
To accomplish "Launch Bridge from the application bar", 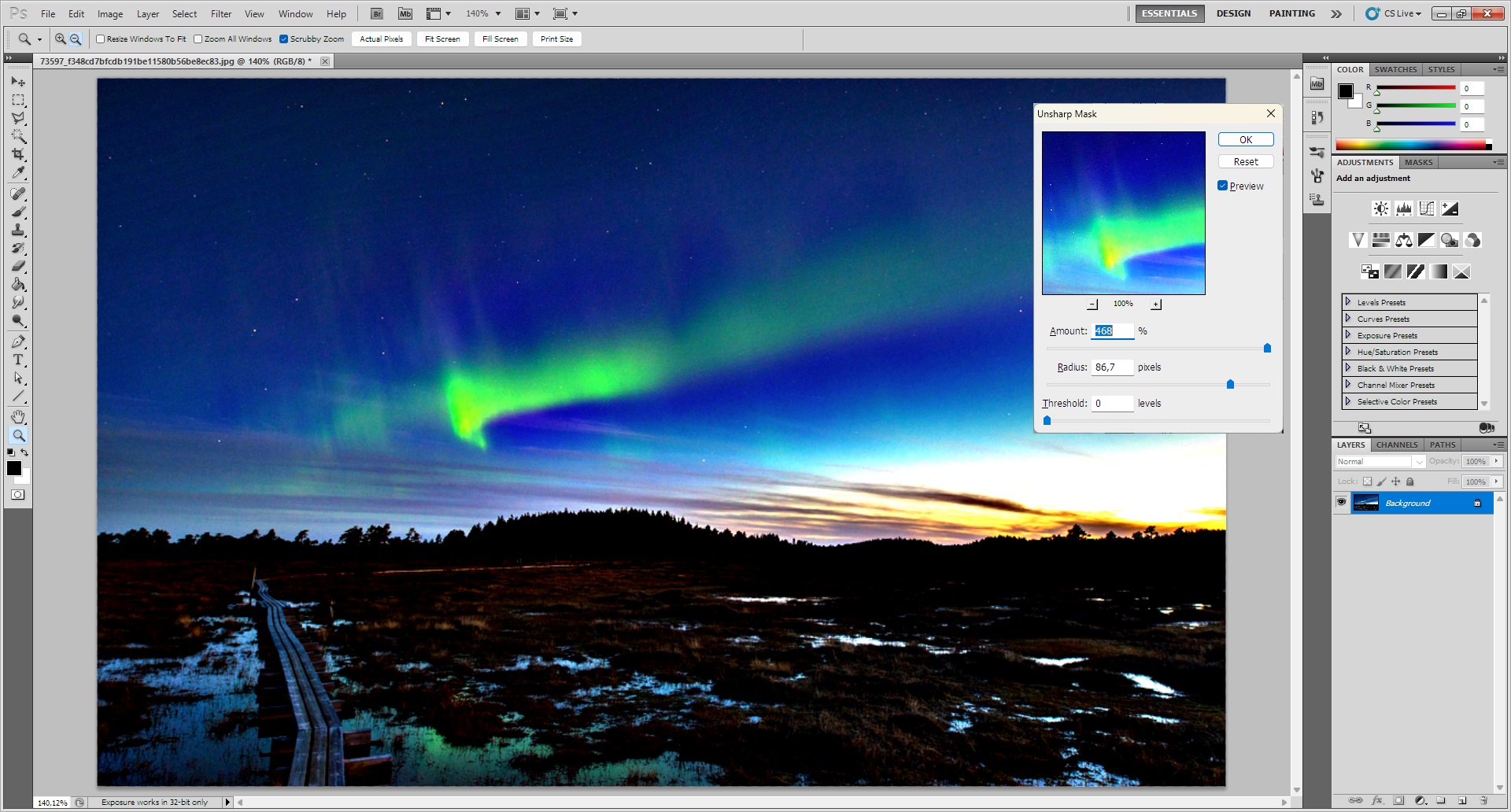I will (377, 13).
